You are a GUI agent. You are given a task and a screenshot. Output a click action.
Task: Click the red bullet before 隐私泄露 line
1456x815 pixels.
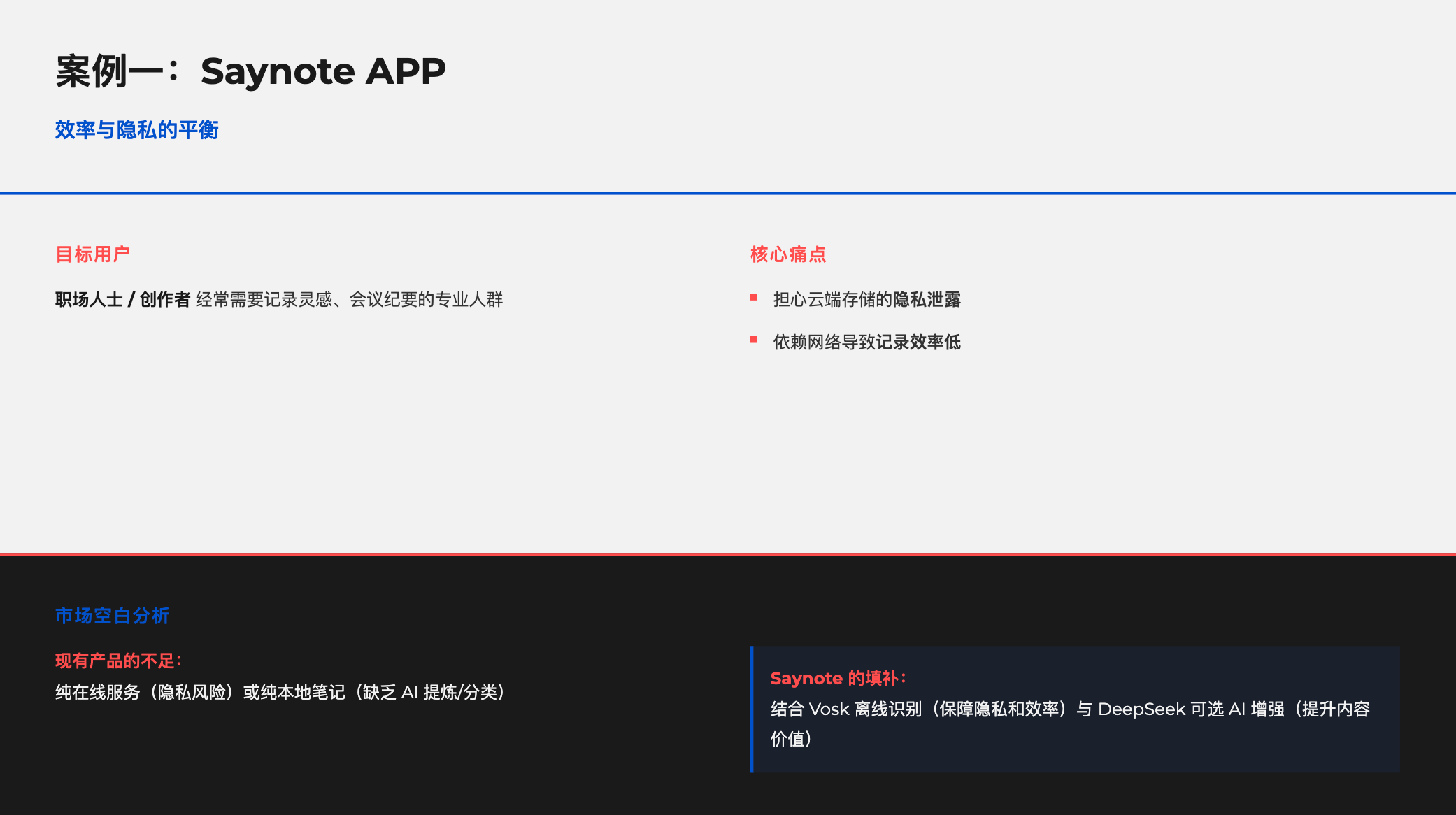coord(754,298)
